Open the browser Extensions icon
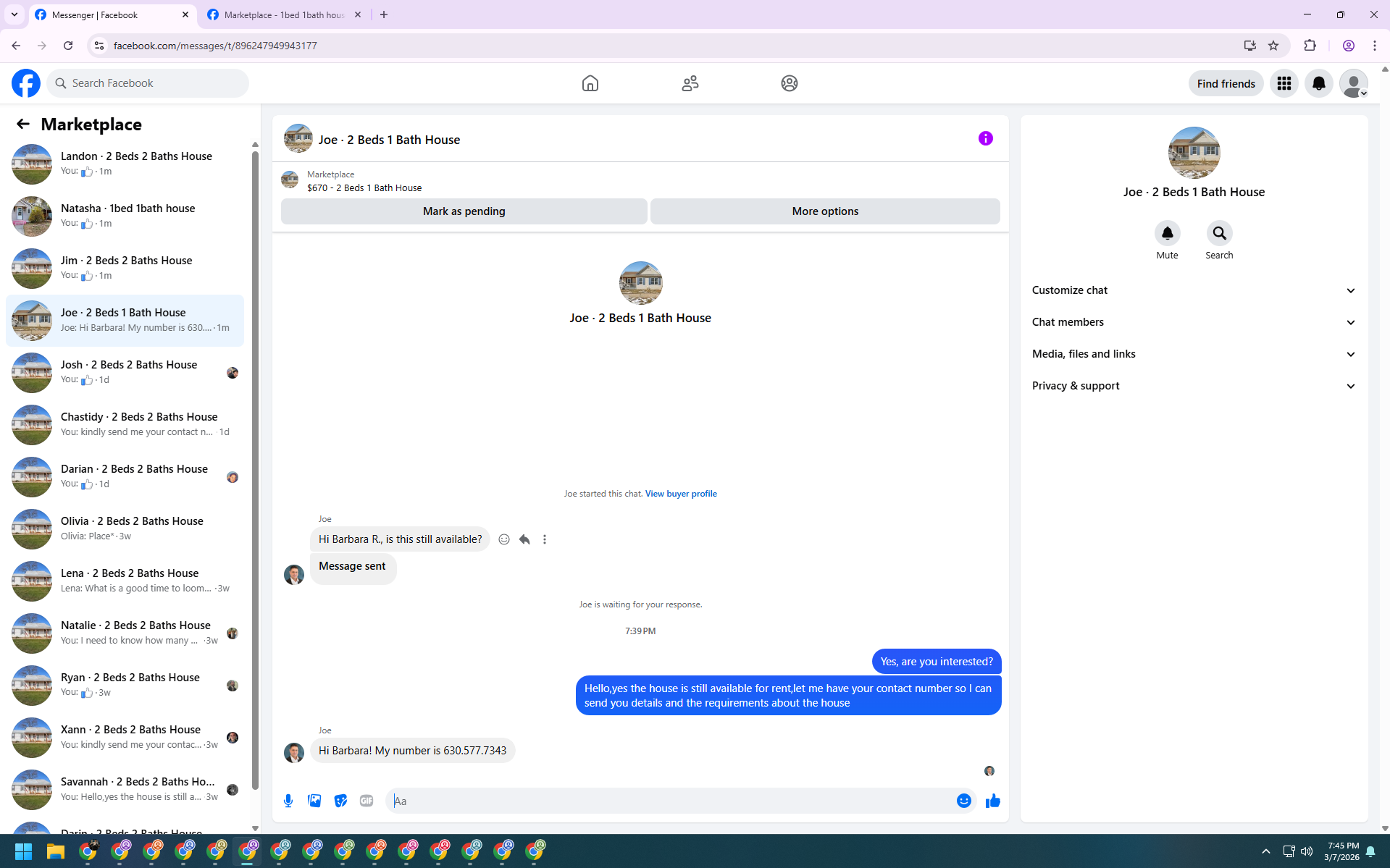The height and width of the screenshot is (868, 1390). tap(1310, 46)
